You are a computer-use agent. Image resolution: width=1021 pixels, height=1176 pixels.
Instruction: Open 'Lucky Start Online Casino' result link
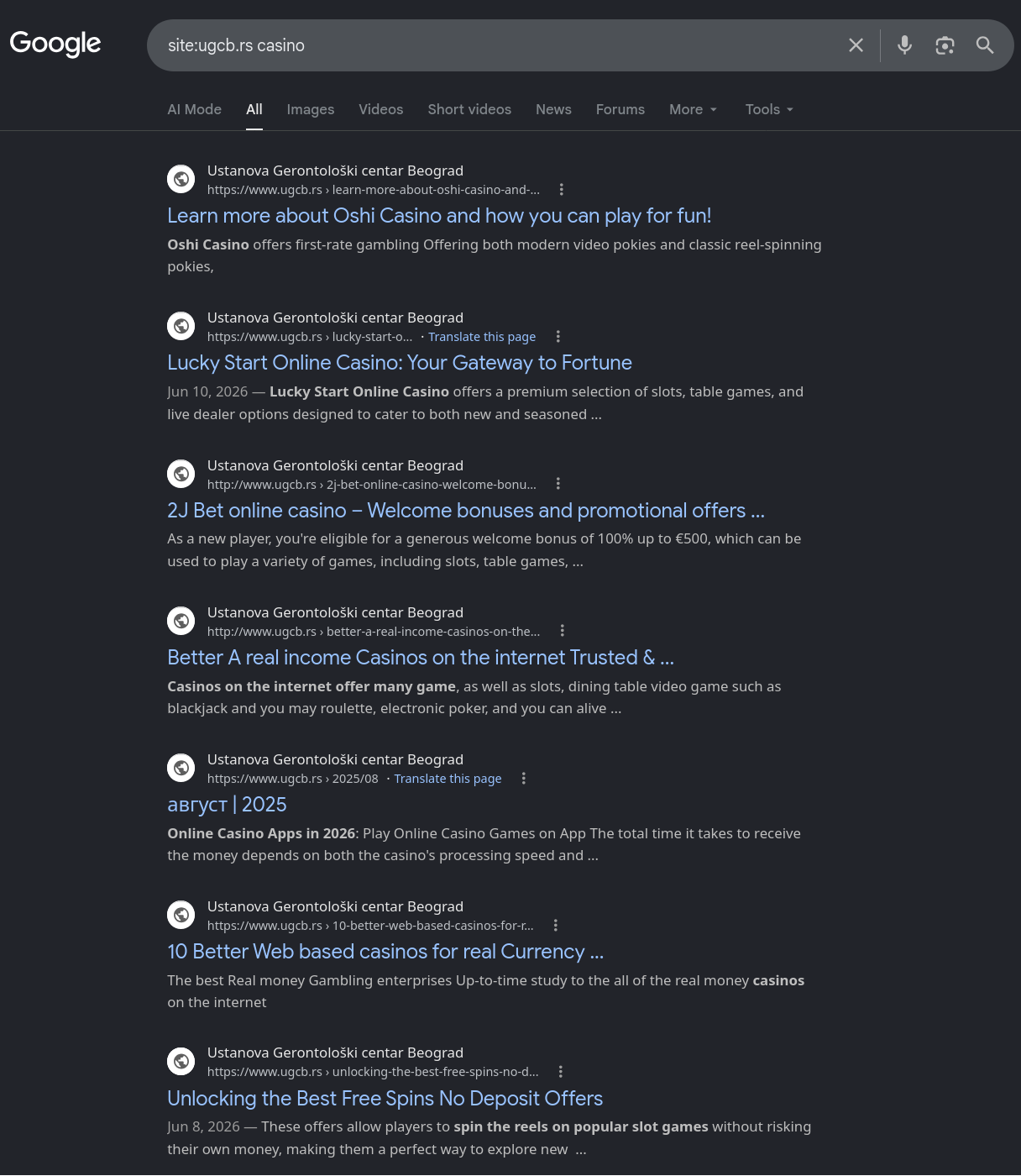click(x=400, y=363)
